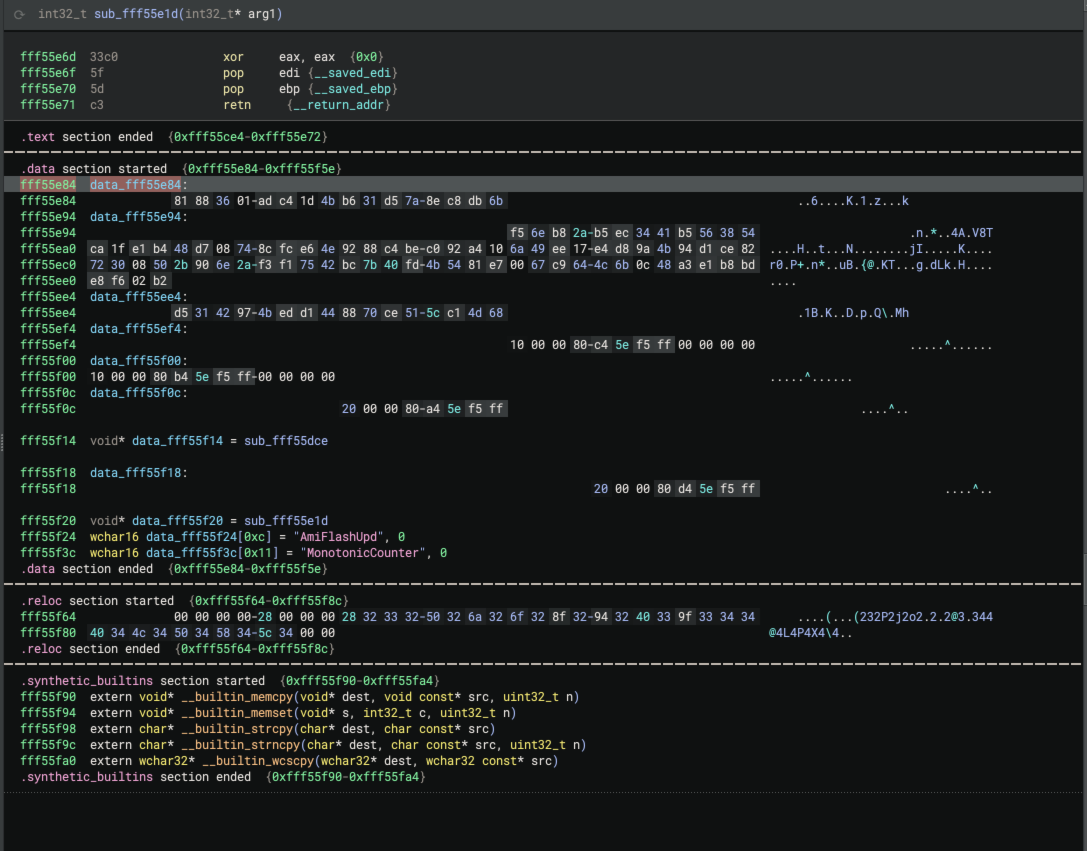This screenshot has width=1087, height=851.
Task: Click sub_fff55e1d in the function header
Action: tap(137, 15)
